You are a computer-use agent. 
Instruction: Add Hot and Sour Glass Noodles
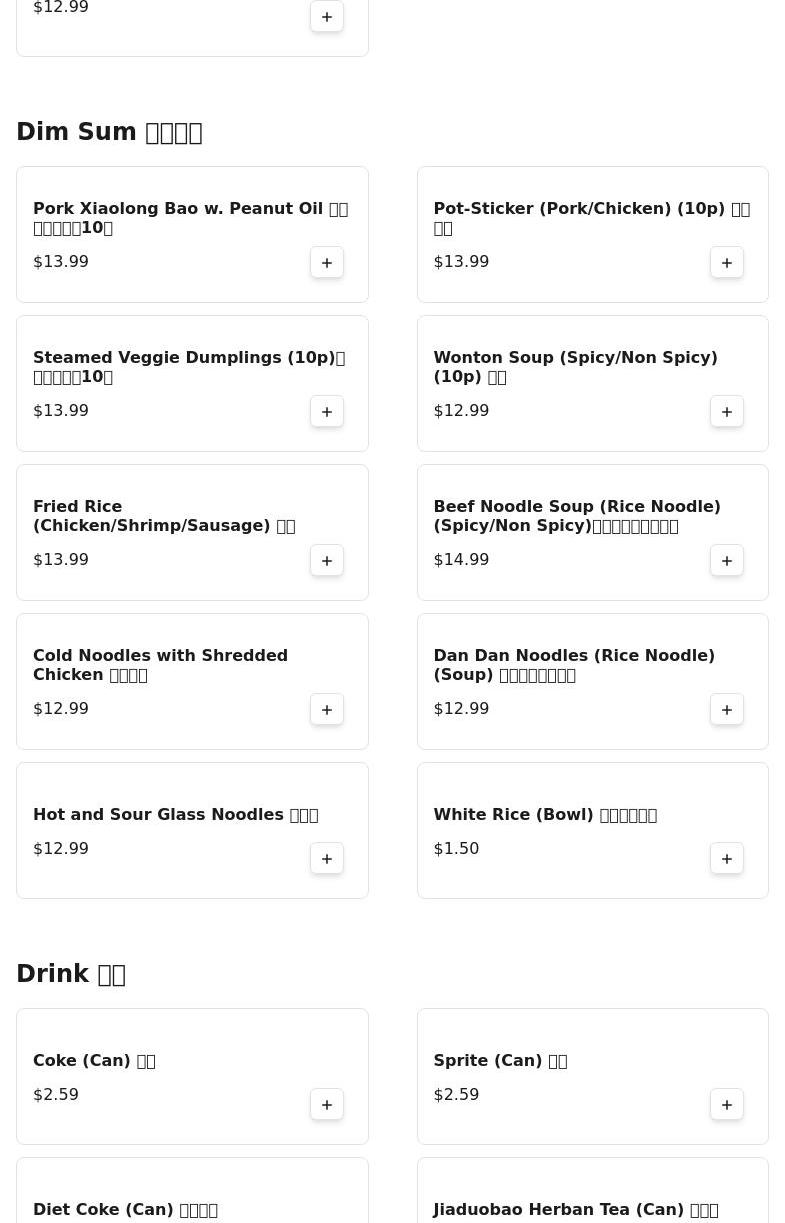coord(327,858)
